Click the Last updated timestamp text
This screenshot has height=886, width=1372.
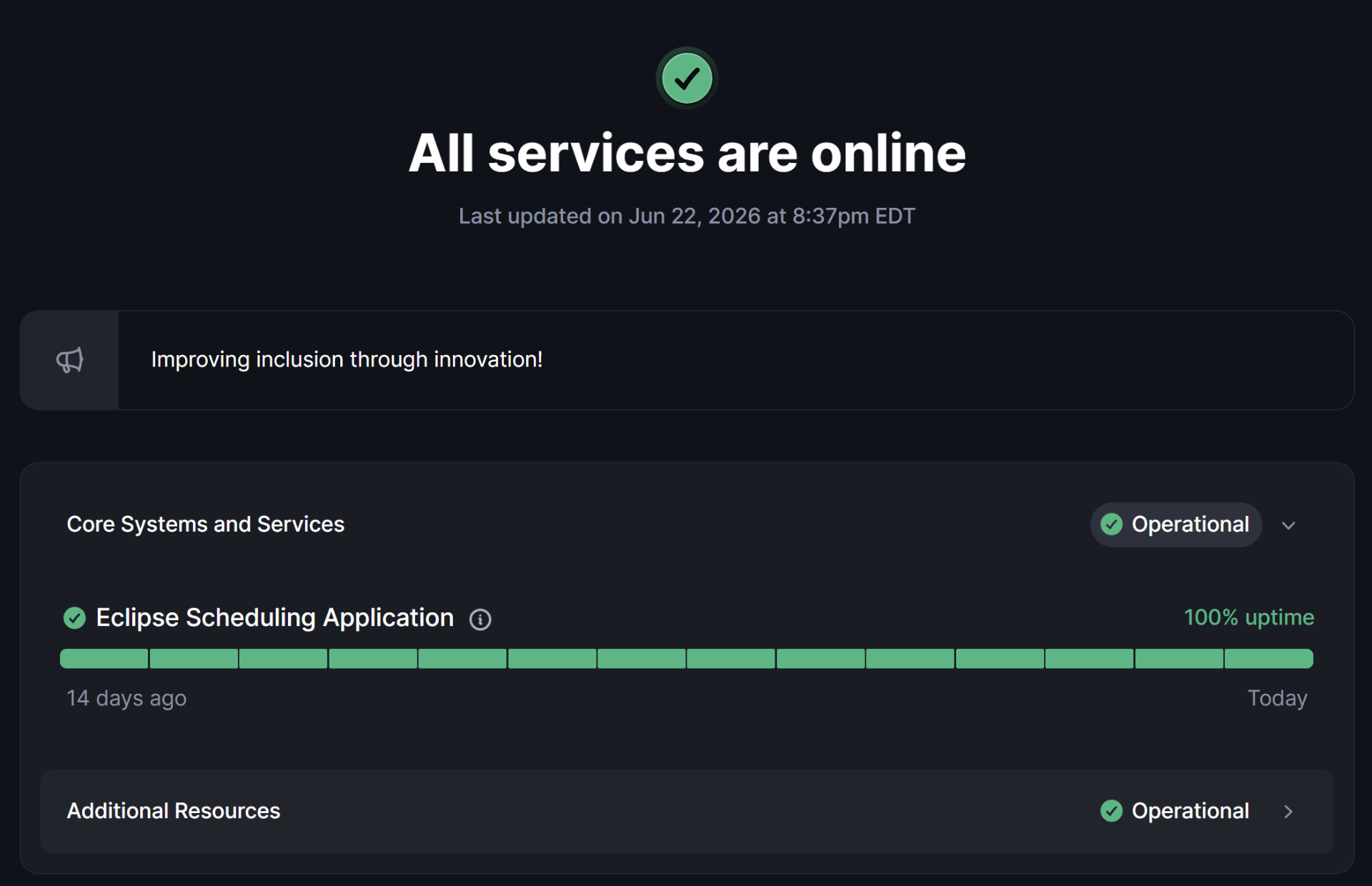click(x=687, y=216)
